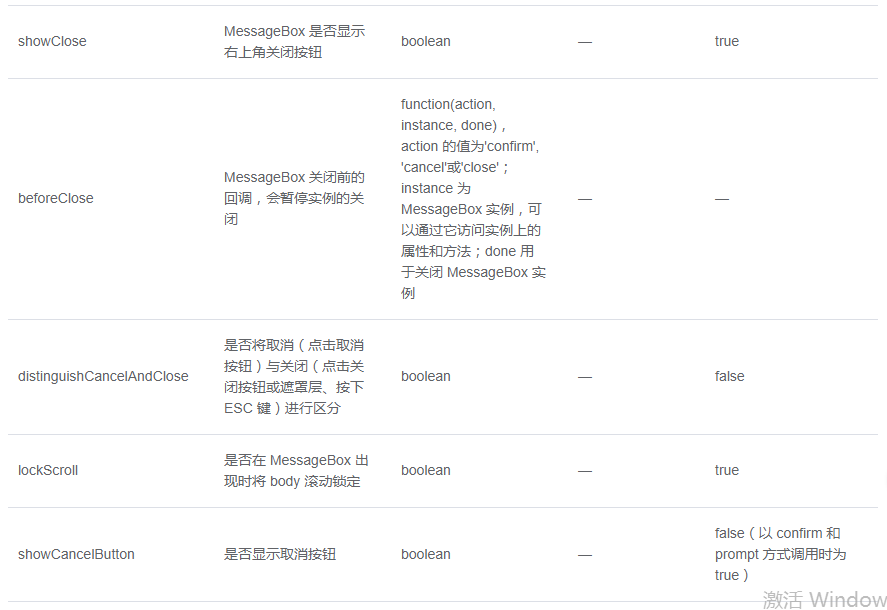Viewport: 887px width, 610px height.
Task: Click the boolean type in showClose row
Action: 426,41
